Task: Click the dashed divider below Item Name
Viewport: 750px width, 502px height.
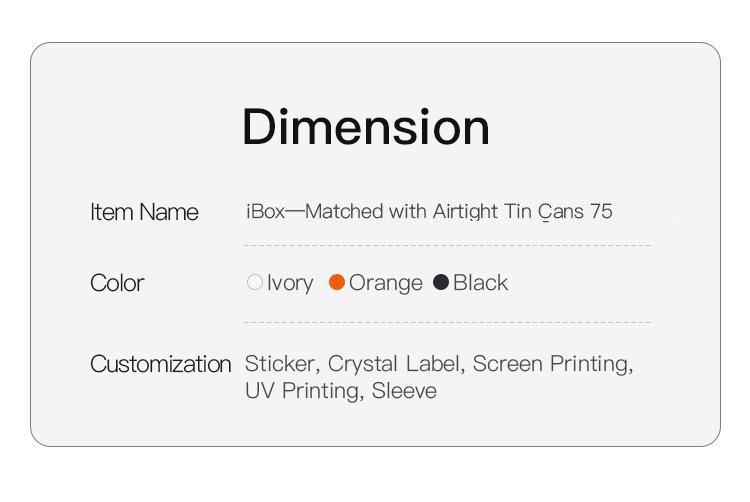Action: 447,245
